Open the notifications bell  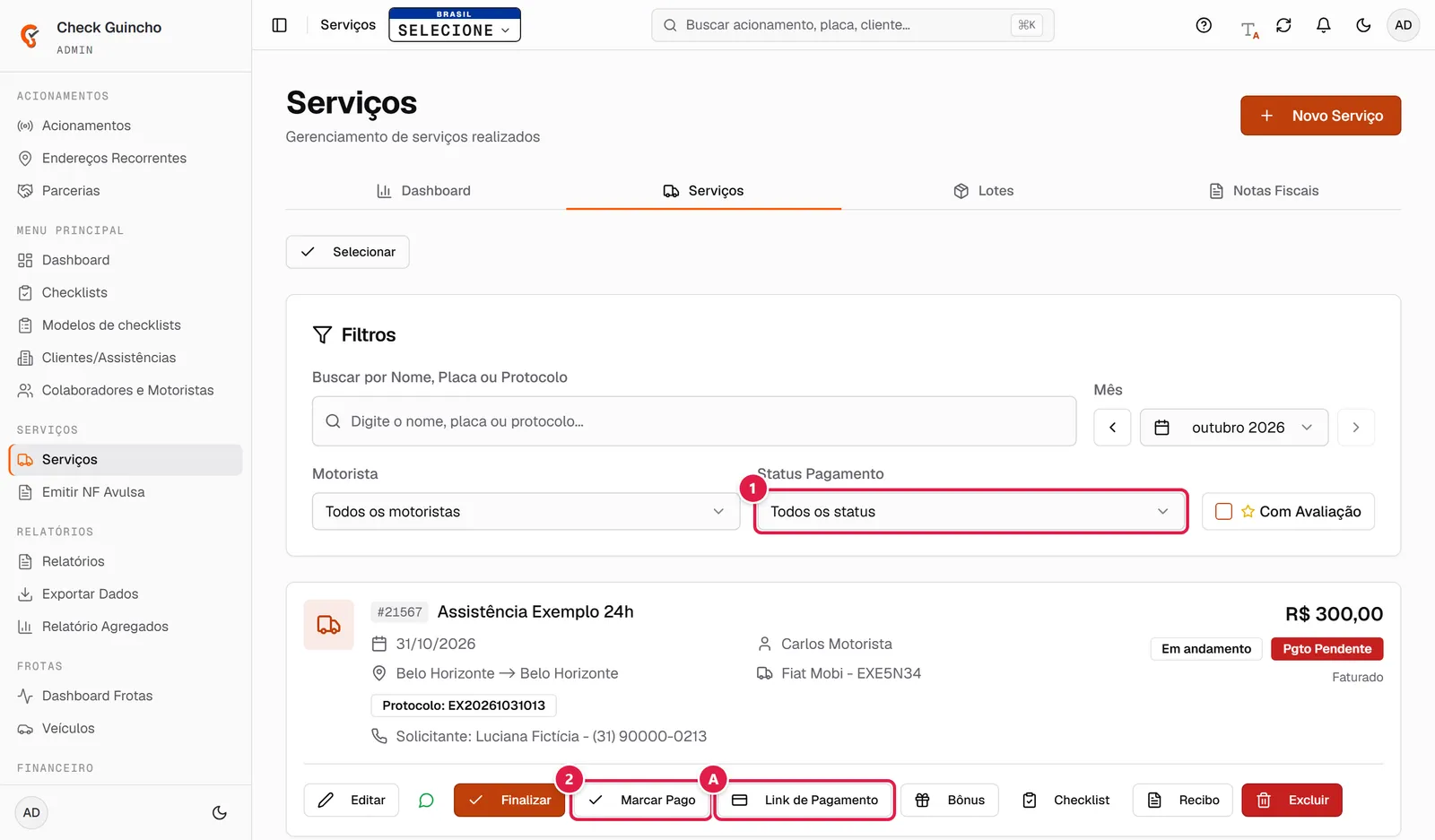point(1323,25)
